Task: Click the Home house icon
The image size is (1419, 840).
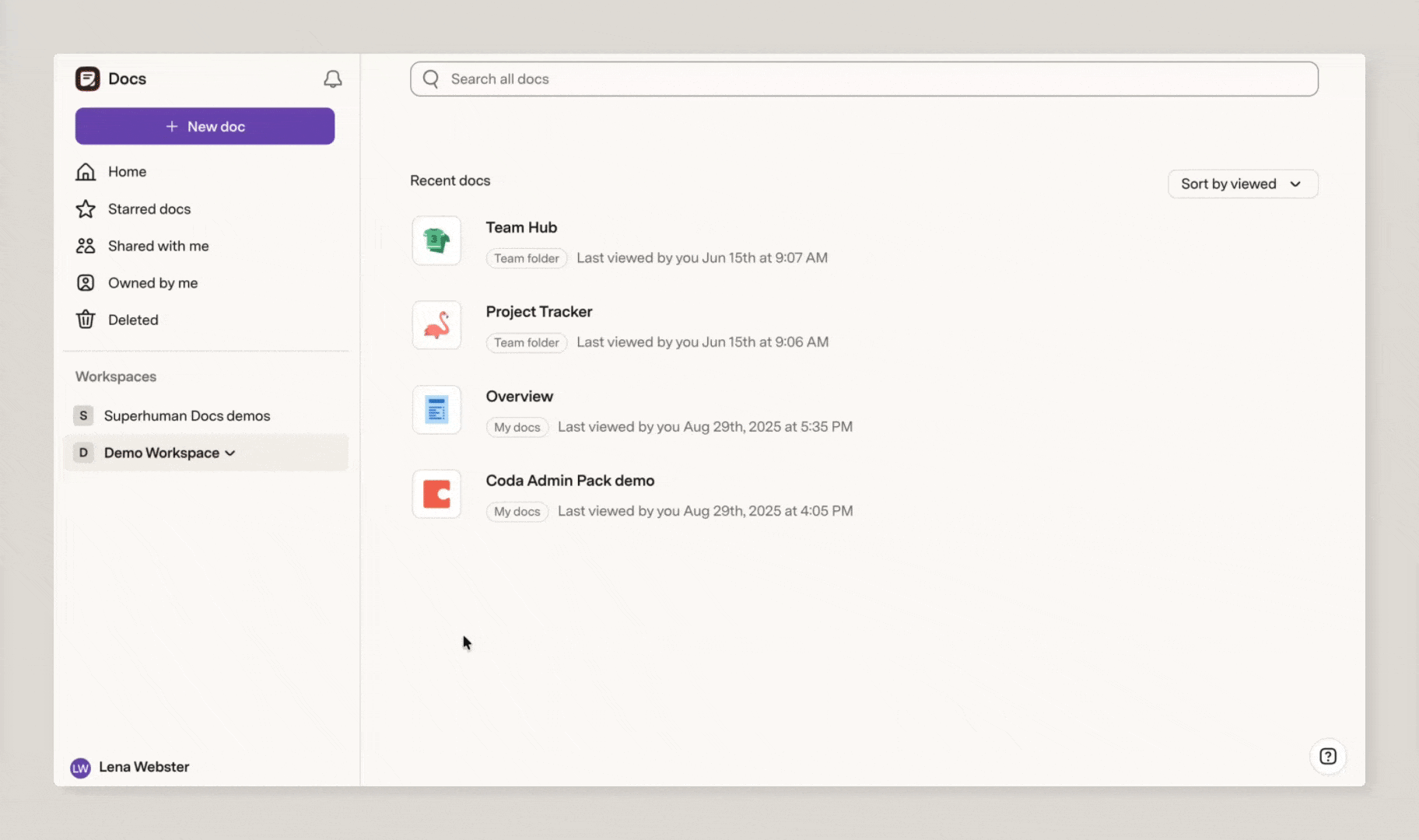Action: pos(86,172)
